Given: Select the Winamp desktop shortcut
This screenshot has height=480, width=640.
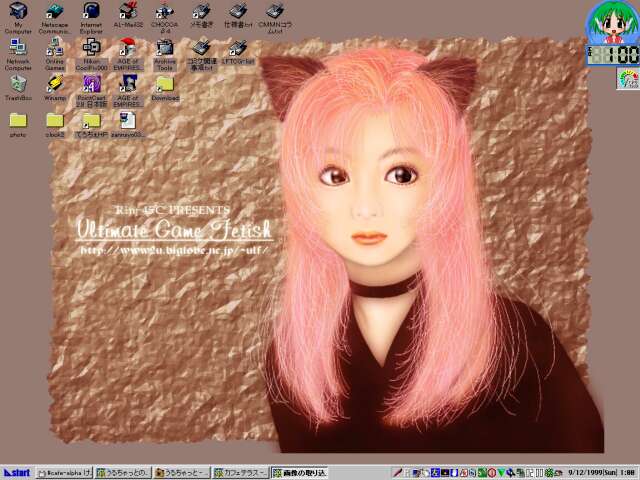Looking at the screenshot, I should tap(54, 84).
